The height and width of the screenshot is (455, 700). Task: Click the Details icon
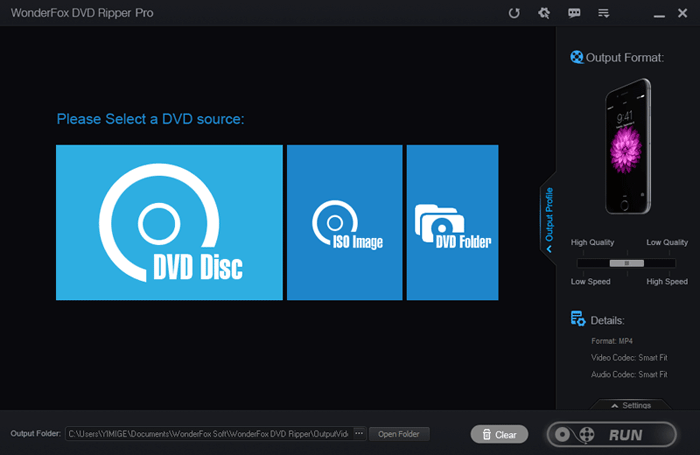coord(578,319)
